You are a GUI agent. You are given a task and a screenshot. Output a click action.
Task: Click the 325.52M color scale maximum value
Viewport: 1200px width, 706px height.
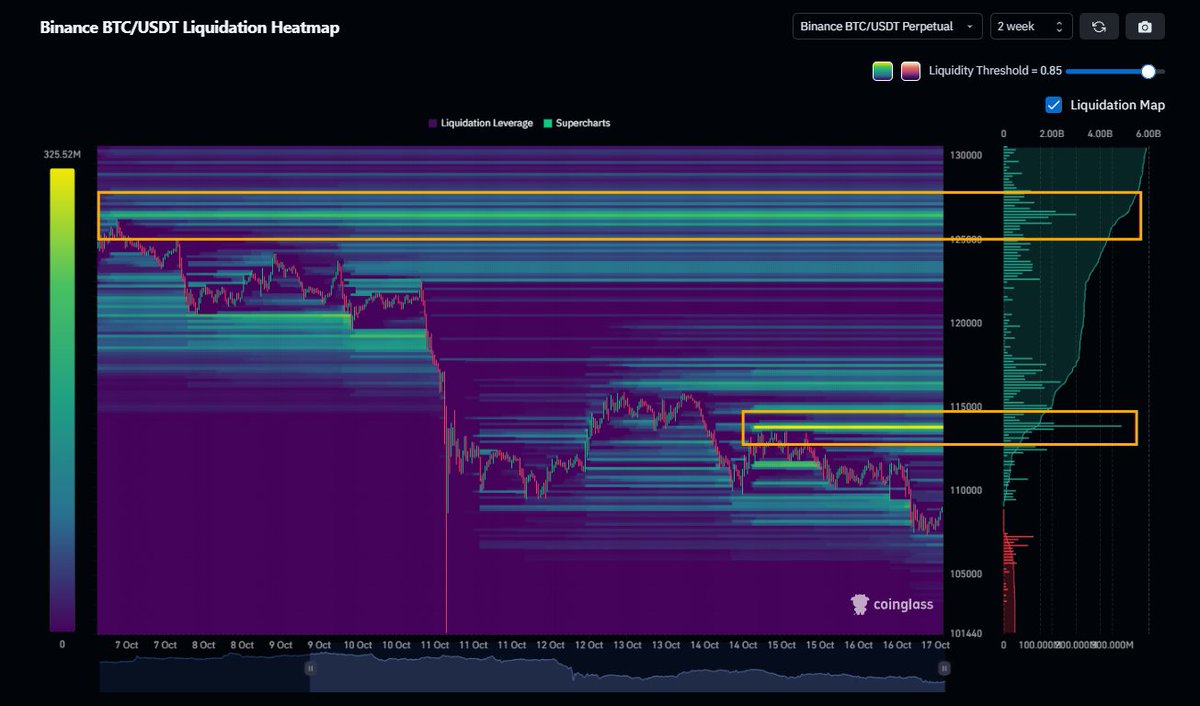[62, 155]
